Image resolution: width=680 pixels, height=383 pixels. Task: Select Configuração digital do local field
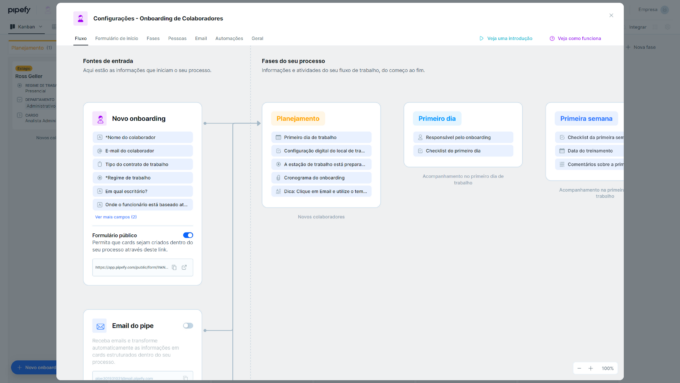pos(321,151)
